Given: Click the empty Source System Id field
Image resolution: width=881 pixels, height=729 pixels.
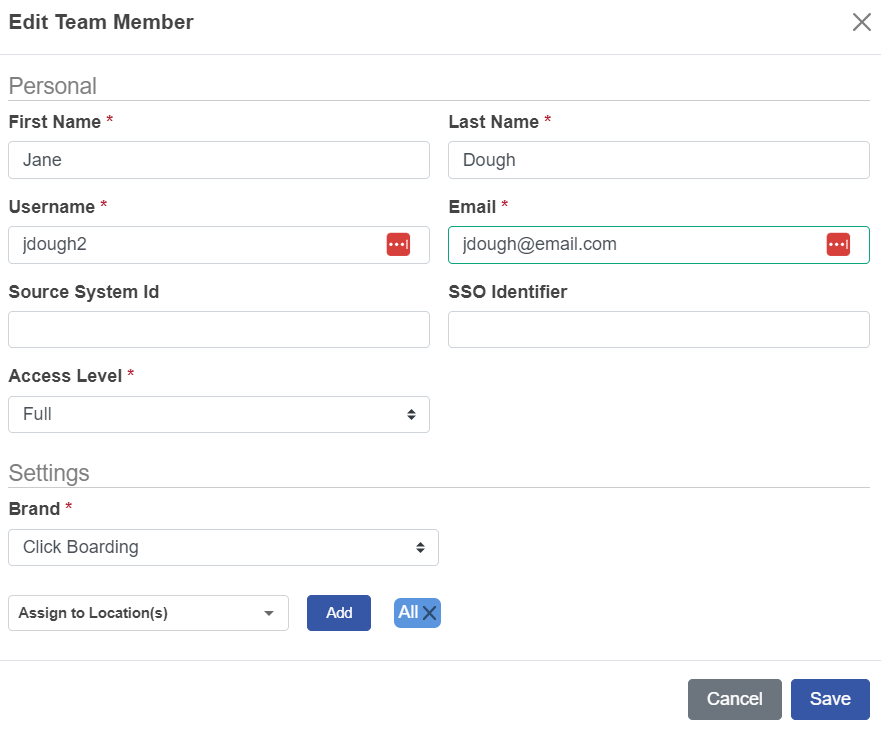Looking at the screenshot, I should 218,329.
